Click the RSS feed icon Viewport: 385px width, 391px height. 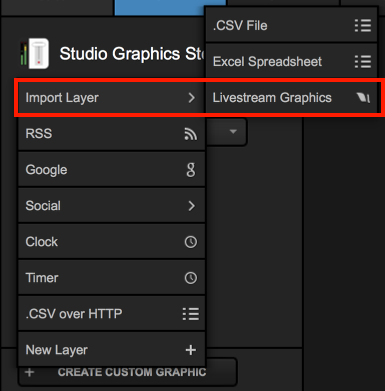(x=191, y=134)
